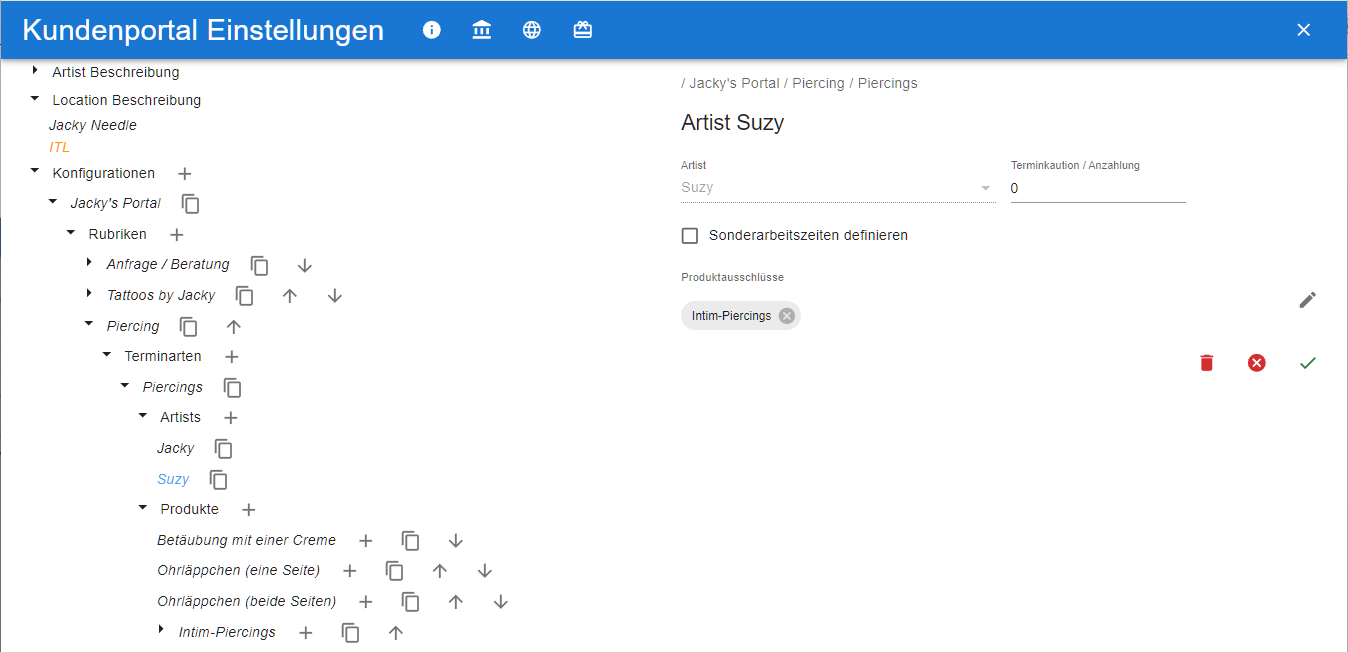Expand the Artist Beschreibung node
The height and width of the screenshot is (652, 1348).
coord(35,70)
